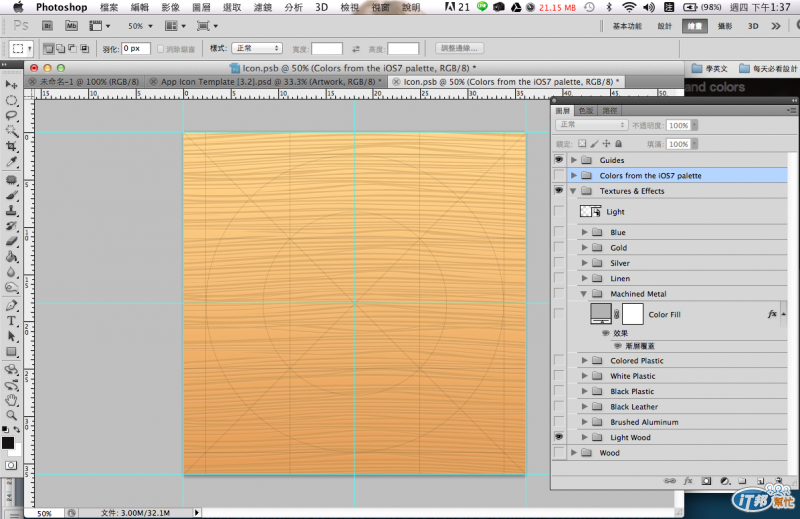Click the 基本功能 workspace button
The width and height of the screenshot is (800, 519).
(x=629, y=25)
